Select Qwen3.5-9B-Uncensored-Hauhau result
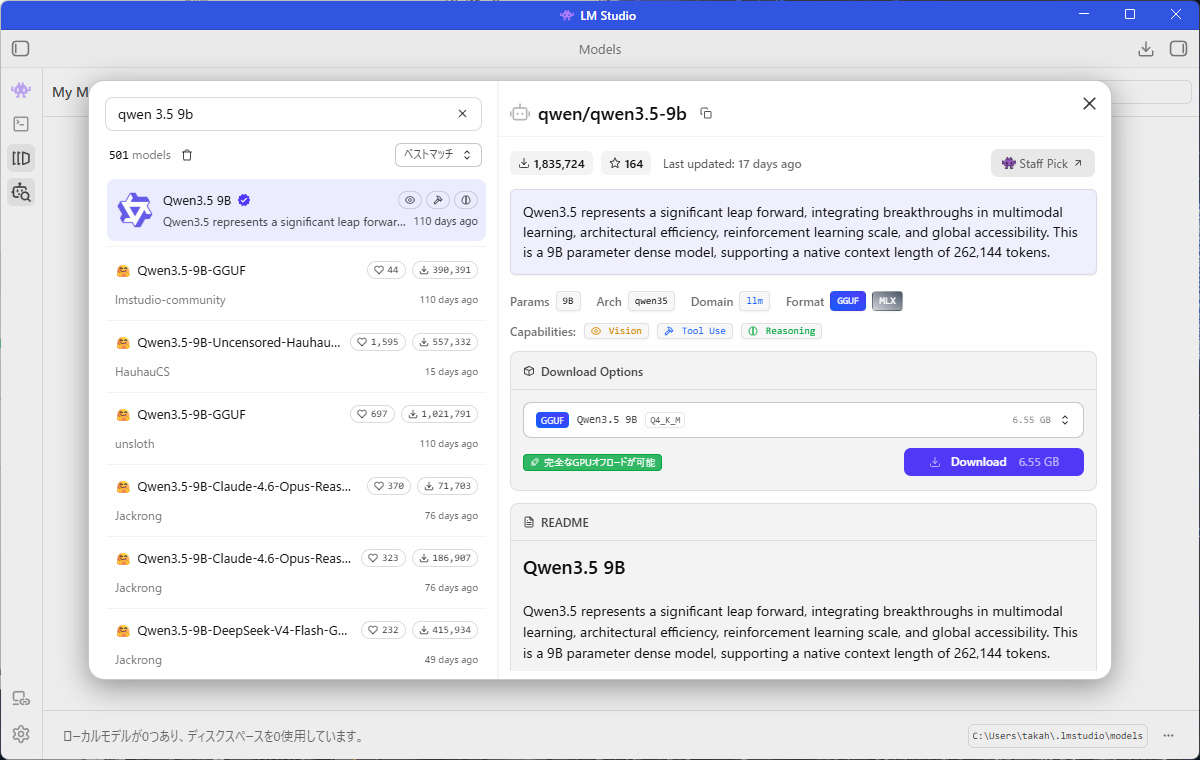 pyautogui.click(x=296, y=356)
